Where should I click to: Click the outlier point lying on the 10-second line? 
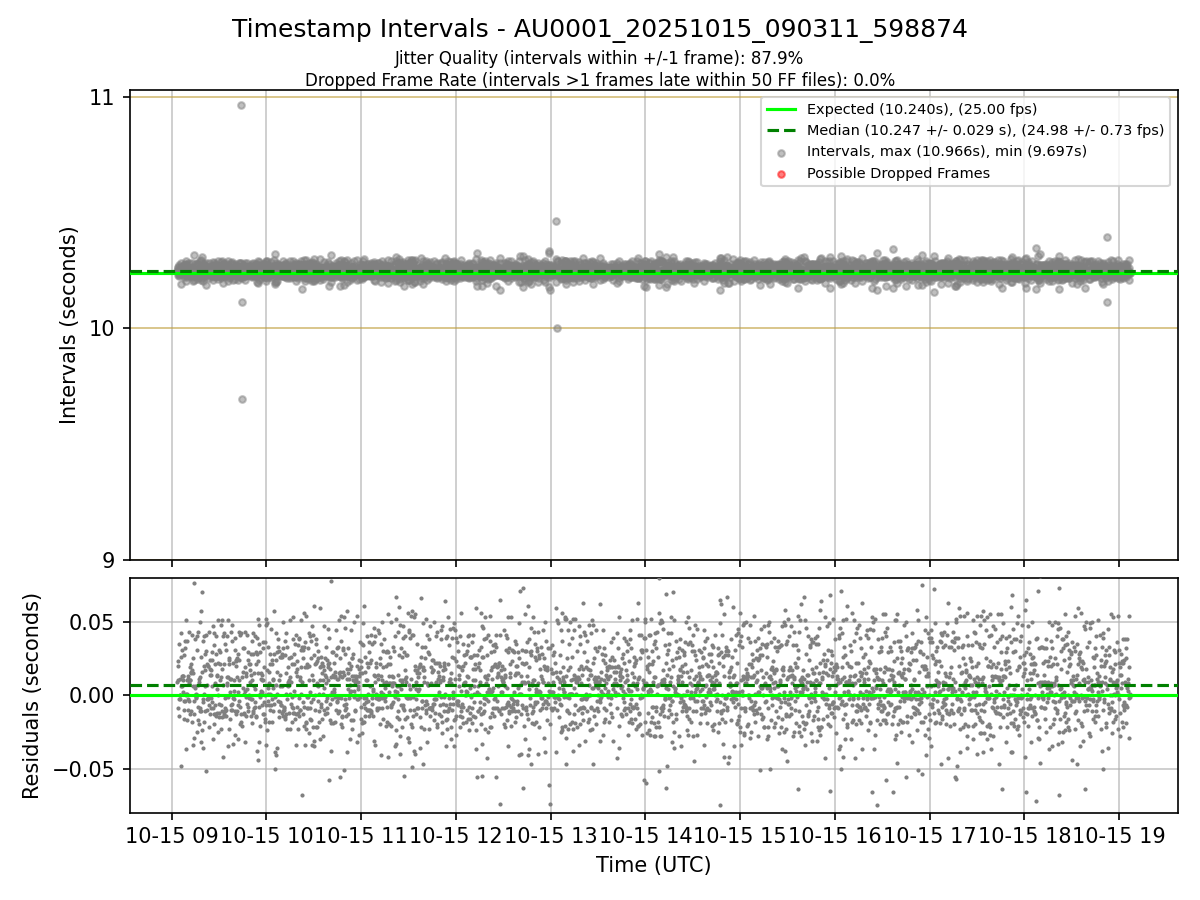557,328
